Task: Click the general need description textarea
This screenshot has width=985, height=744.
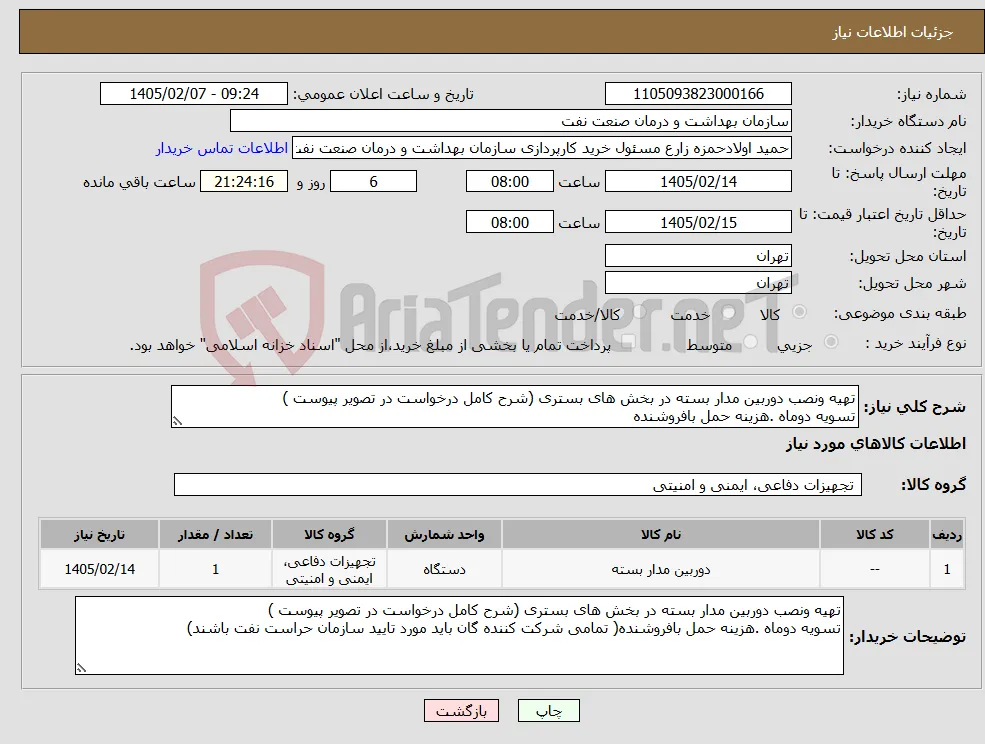Action: [514, 407]
